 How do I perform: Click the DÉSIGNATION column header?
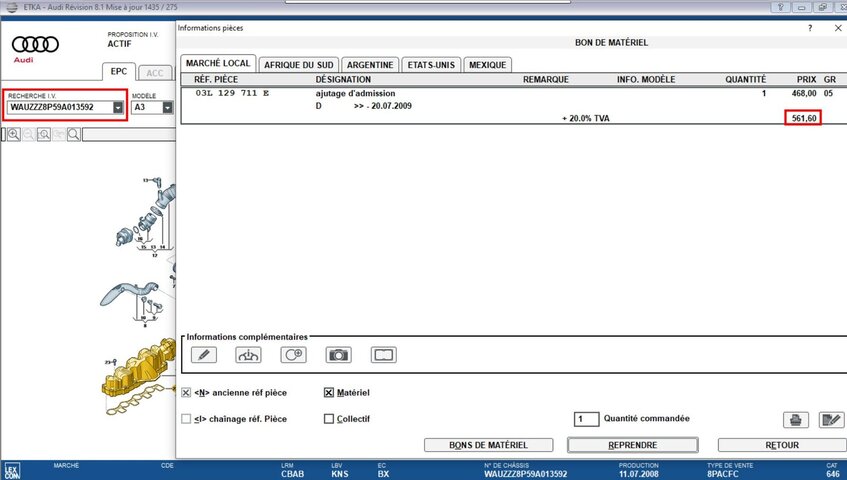click(x=343, y=79)
